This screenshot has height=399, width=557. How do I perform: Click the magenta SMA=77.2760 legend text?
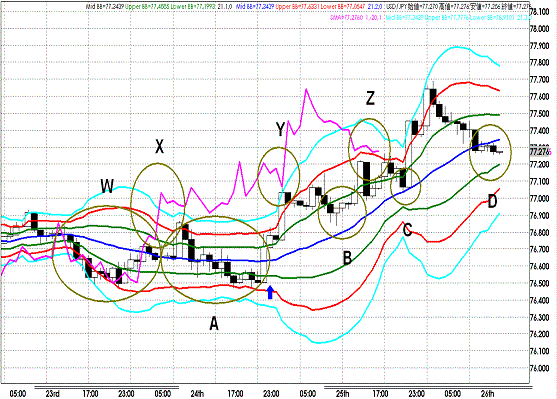pyautogui.click(x=347, y=18)
